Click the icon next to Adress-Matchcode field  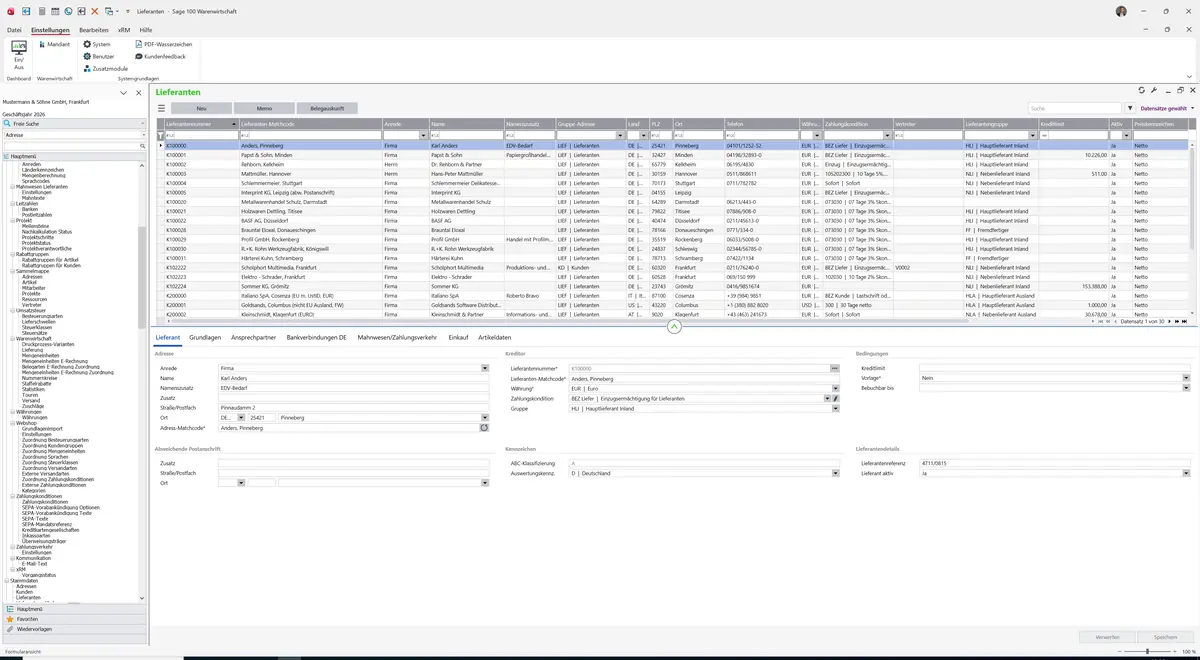click(x=484, y=428)
